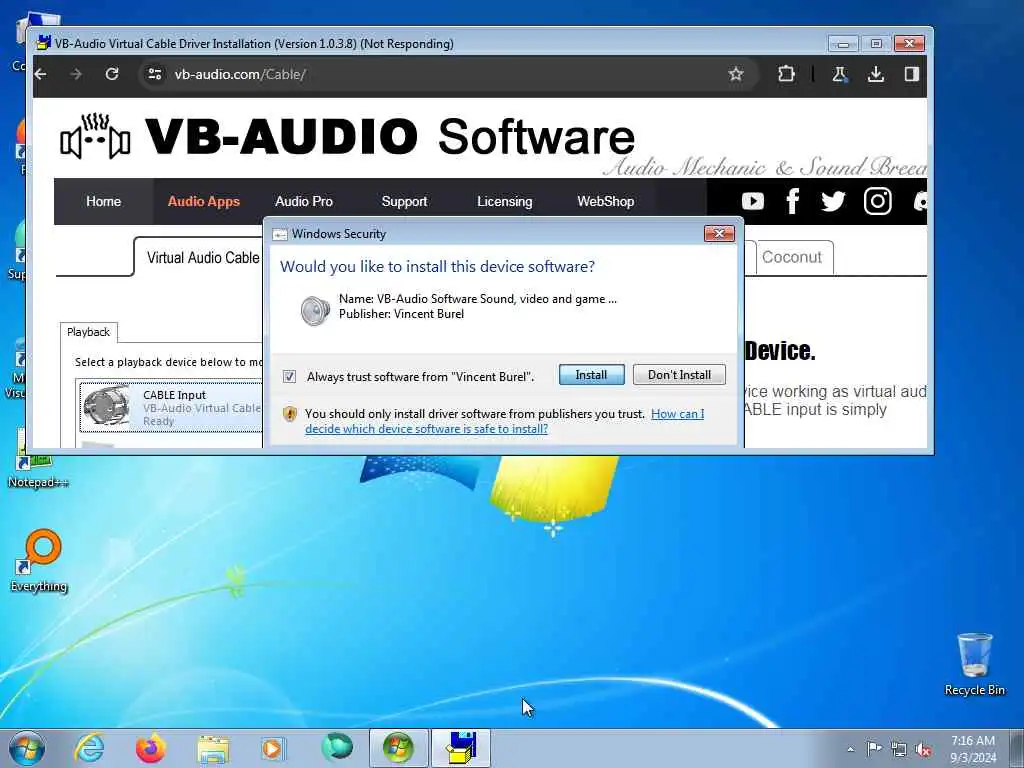Click Install in Windows Security dialog

pos(591,375)
